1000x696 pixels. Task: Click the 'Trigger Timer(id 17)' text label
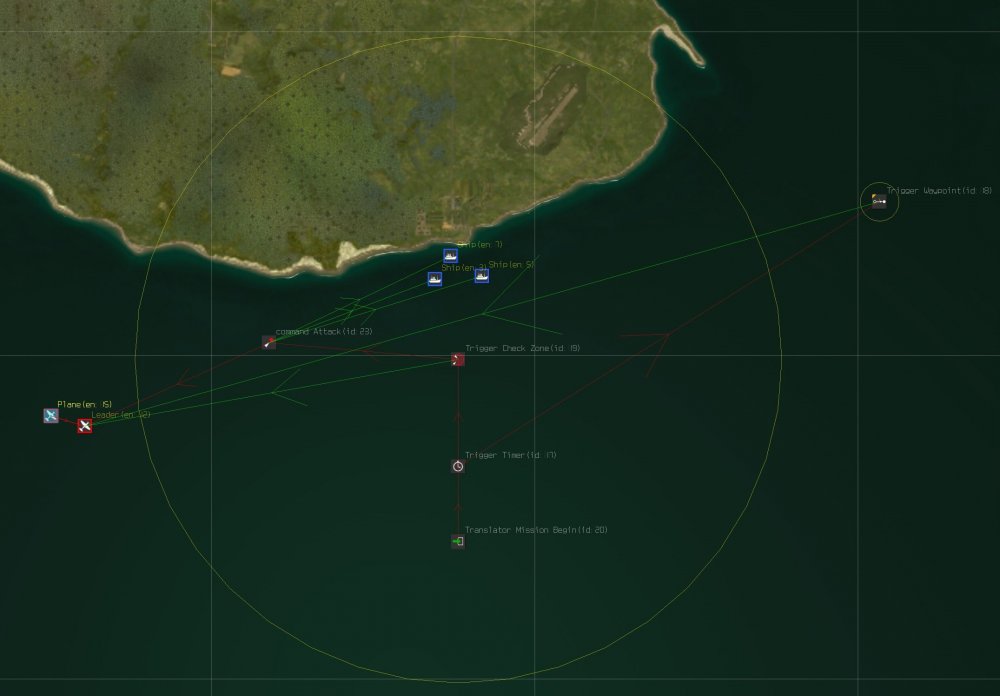tap(511, 455)
